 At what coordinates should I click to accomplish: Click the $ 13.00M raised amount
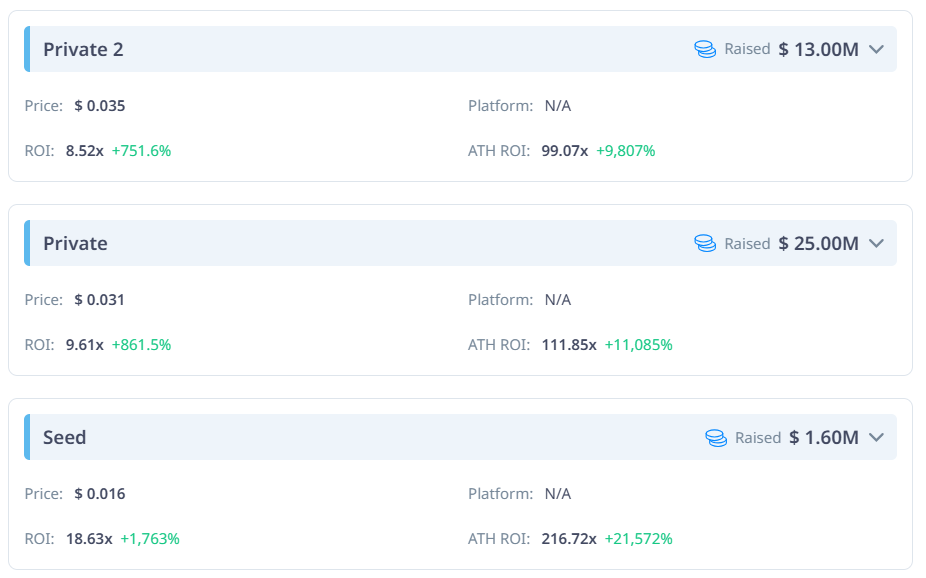[819, 50]
